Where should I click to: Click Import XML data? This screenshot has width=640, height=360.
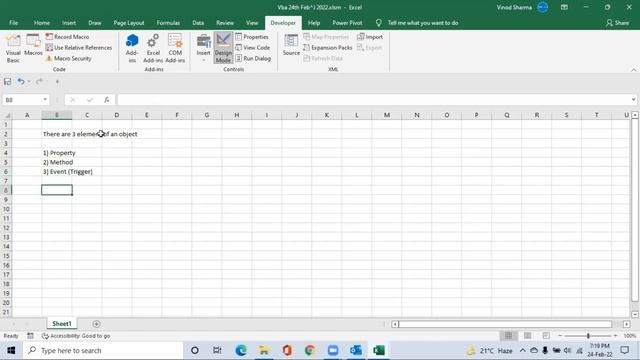pyautogui.click(x=370, y=37)
